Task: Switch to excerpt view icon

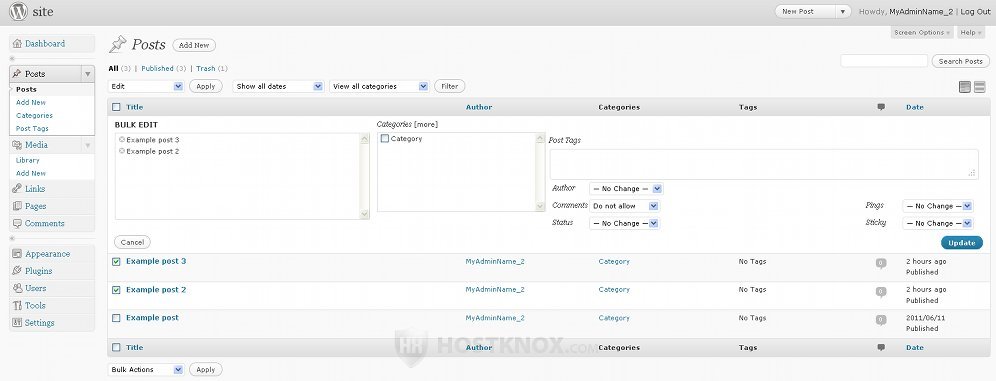Action: pos(979,87)
